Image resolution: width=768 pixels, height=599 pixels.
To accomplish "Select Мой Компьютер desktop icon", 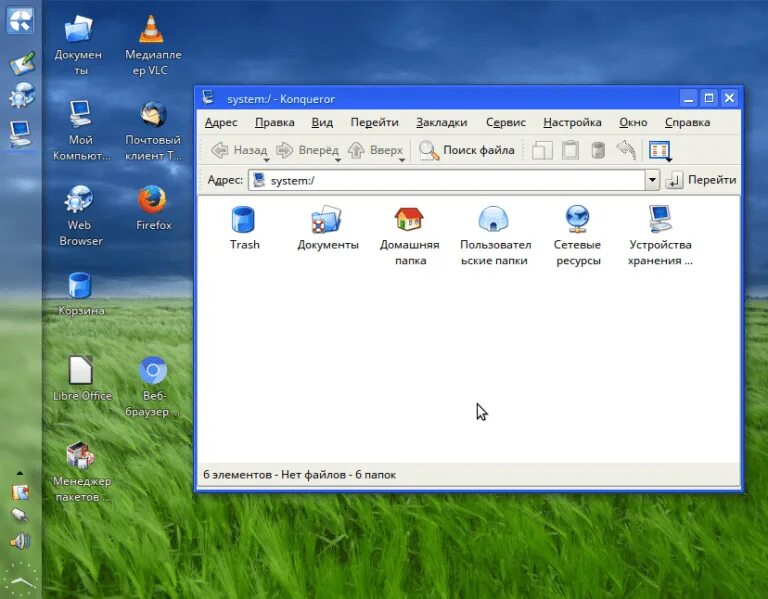I will click(x=81, y=130).
